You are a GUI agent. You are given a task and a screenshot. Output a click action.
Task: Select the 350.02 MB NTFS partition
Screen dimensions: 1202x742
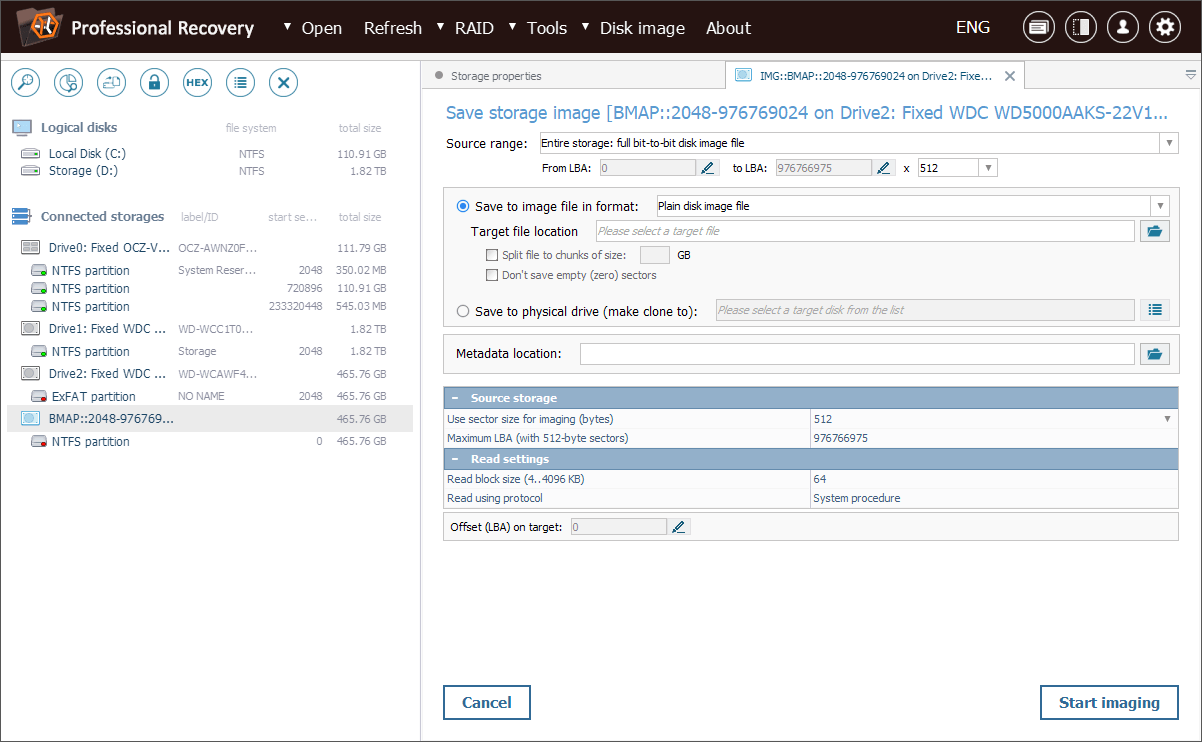click(208, 270)
